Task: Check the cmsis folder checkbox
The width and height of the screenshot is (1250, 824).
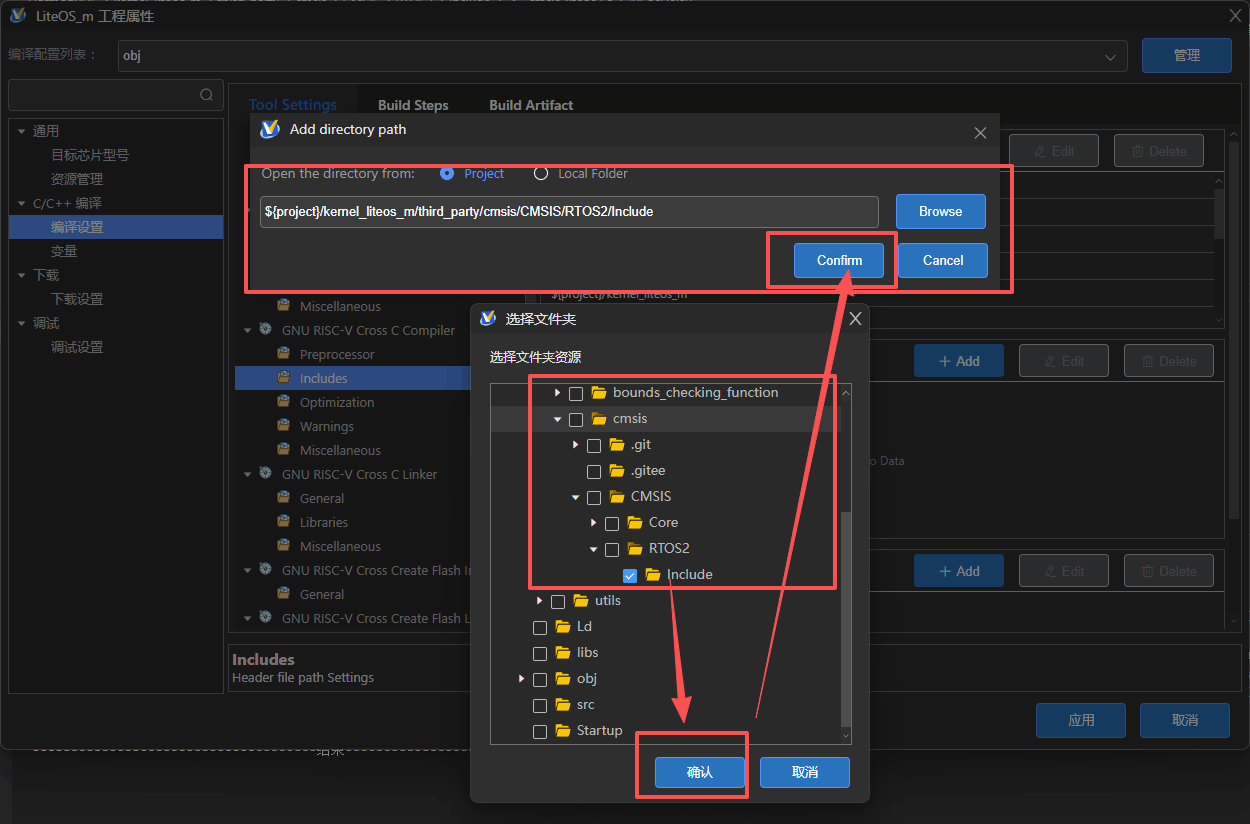Action: pos(576,419)
